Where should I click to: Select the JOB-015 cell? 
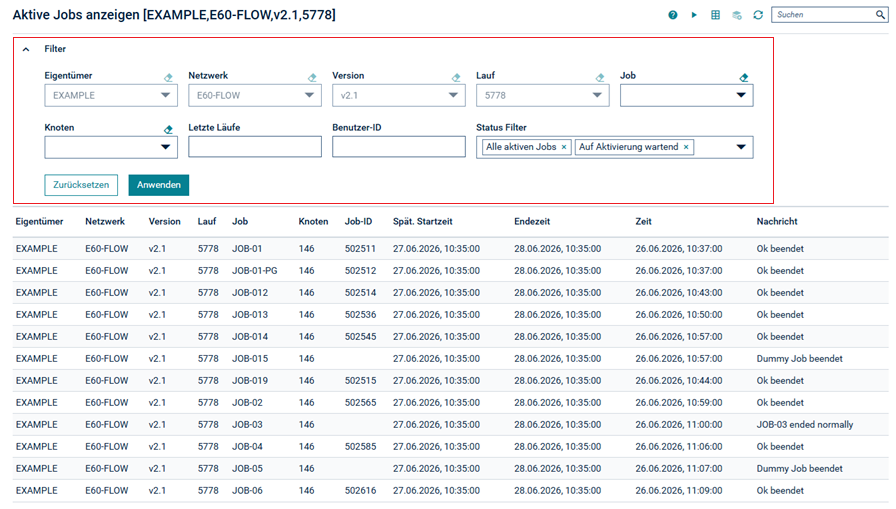(250, 359)
